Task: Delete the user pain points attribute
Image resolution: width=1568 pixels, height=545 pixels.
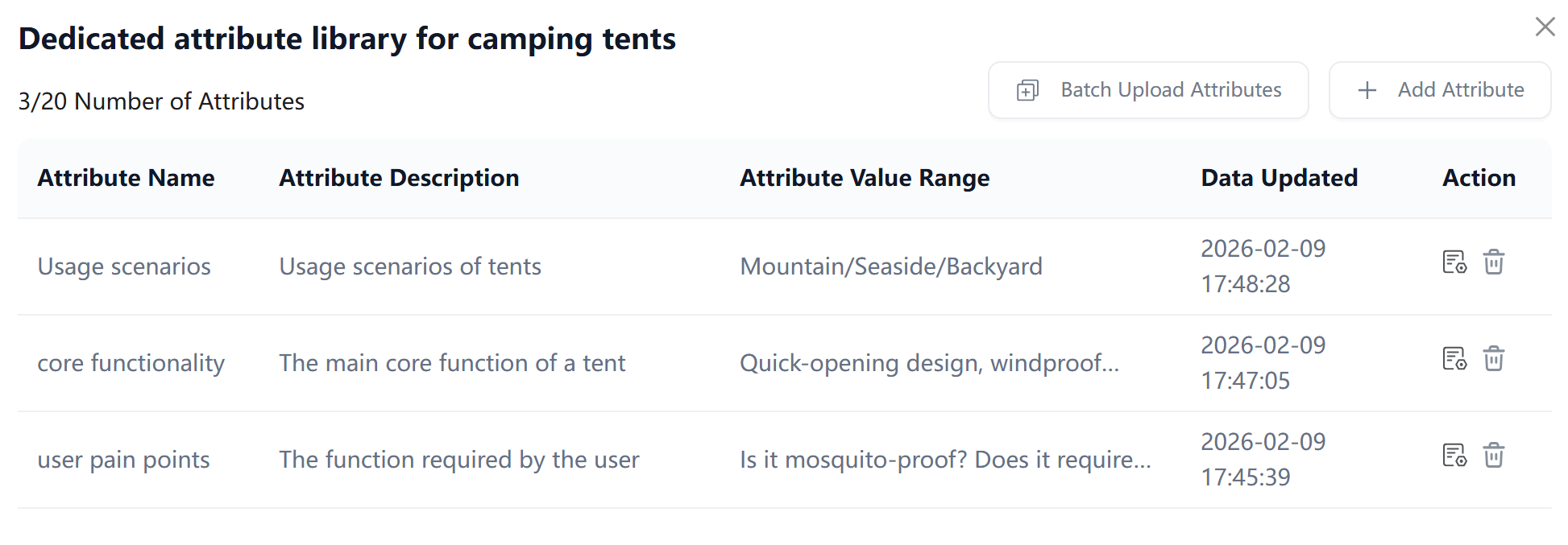Action: (x=1494, y=456)
